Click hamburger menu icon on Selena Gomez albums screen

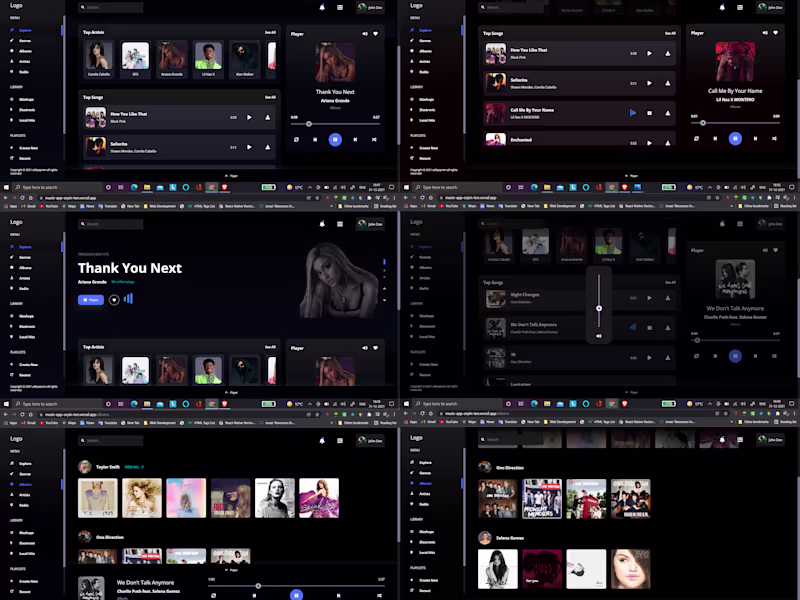740,439
